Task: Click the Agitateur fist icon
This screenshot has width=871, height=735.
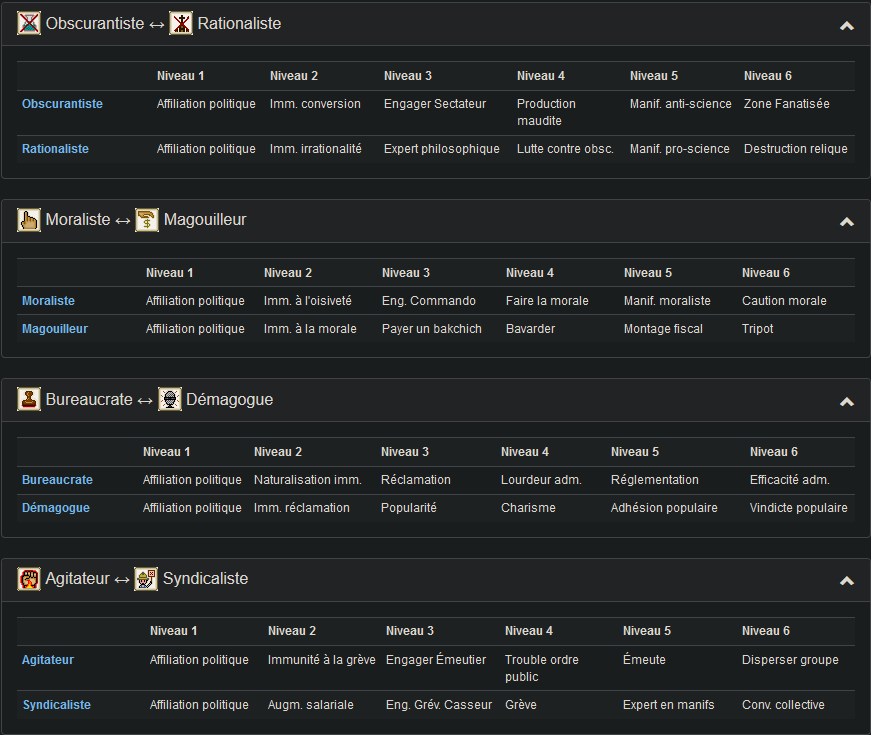Action: 29,579
